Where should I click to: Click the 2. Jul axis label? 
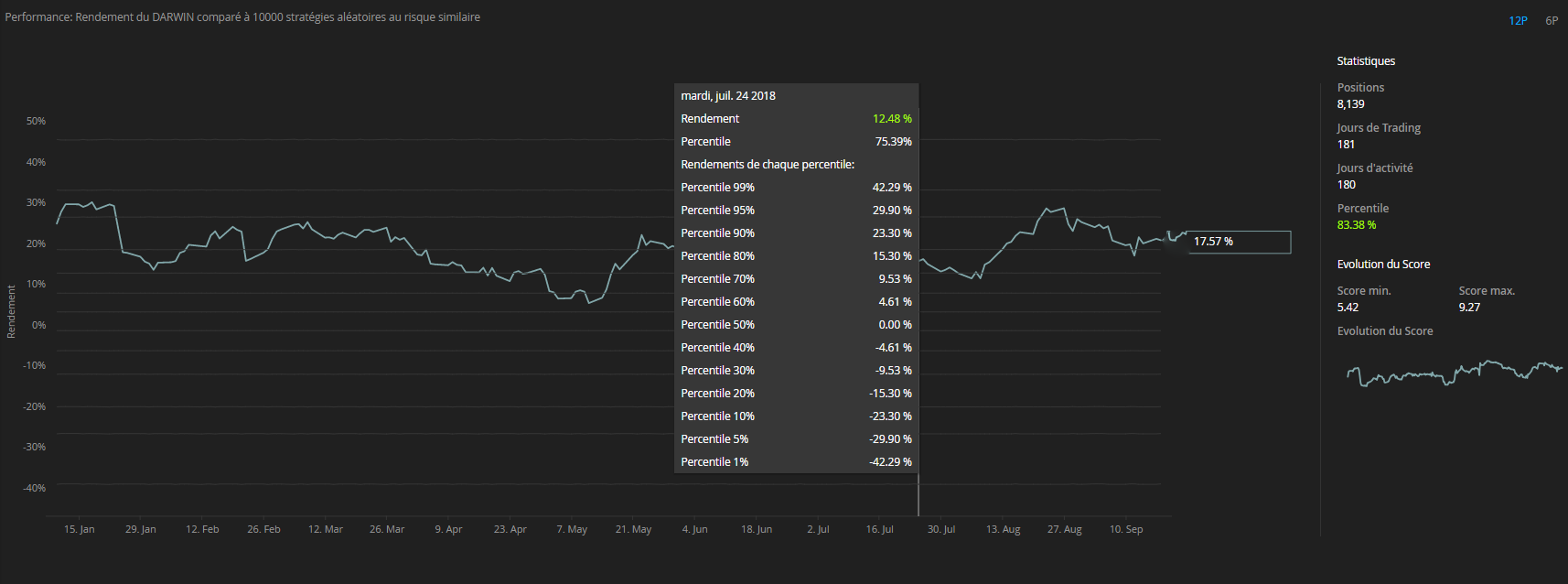click(818, 529)
